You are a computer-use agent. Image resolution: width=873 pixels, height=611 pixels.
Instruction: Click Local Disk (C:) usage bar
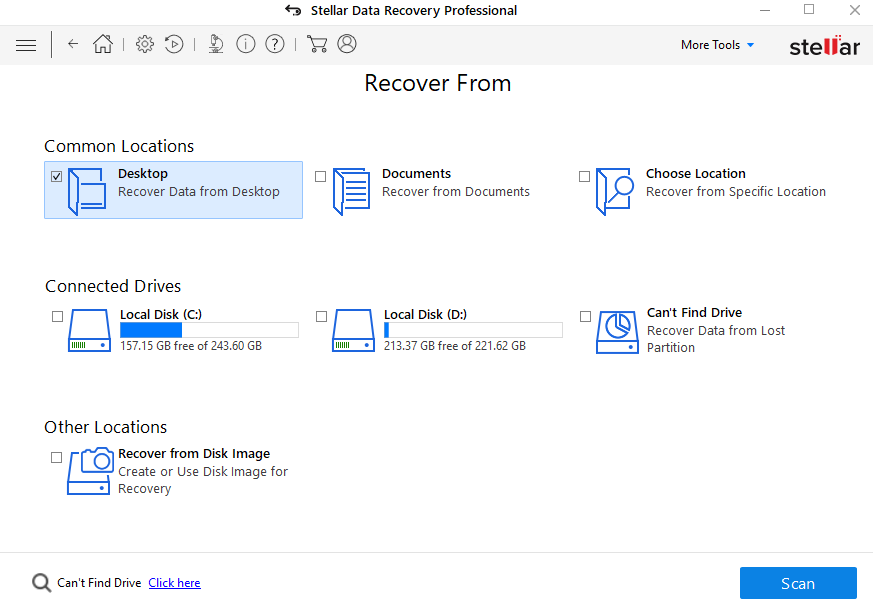pyautogui.click(x=209, y=330)
